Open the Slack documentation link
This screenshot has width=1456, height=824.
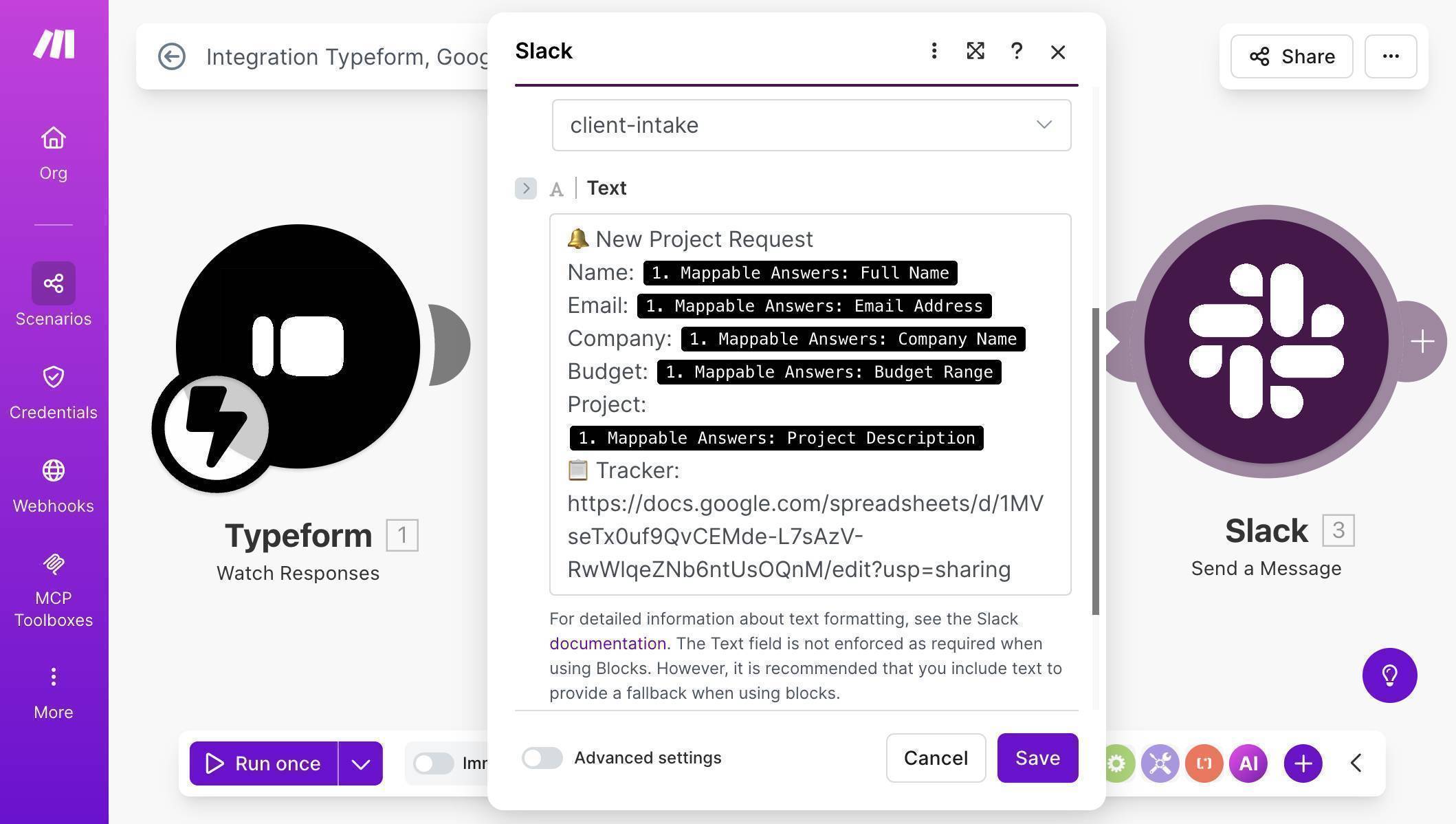(x=607, y=643)
